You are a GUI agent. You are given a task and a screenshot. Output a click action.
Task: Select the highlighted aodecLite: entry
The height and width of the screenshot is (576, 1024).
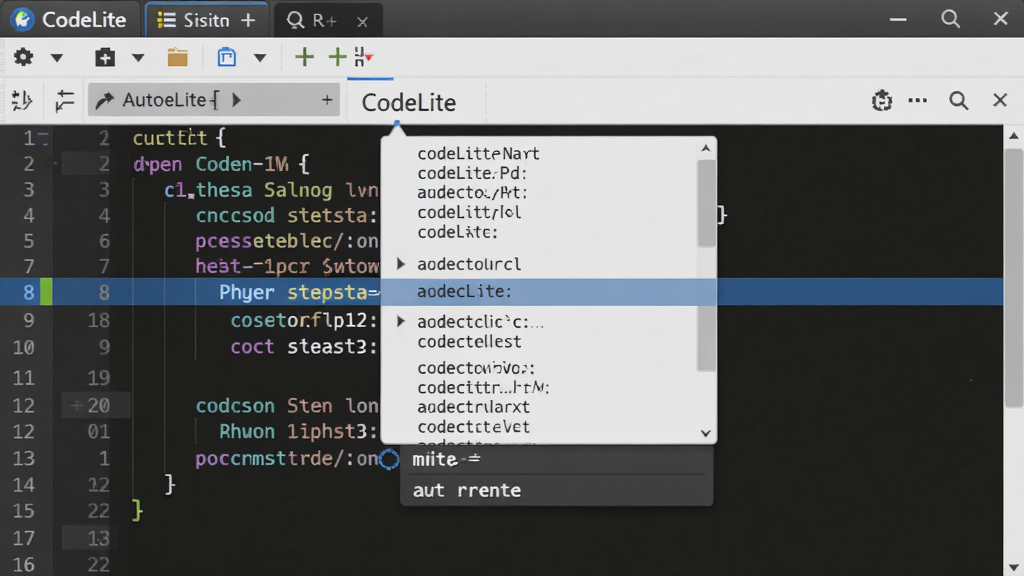[x=549, y=292]
